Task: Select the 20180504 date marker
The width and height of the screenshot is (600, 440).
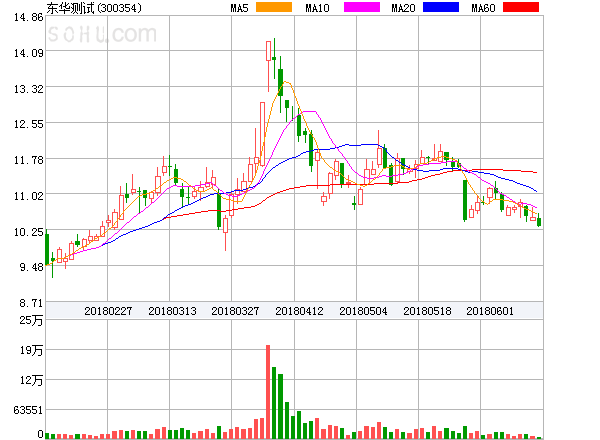Action: (x=363, y=311)
